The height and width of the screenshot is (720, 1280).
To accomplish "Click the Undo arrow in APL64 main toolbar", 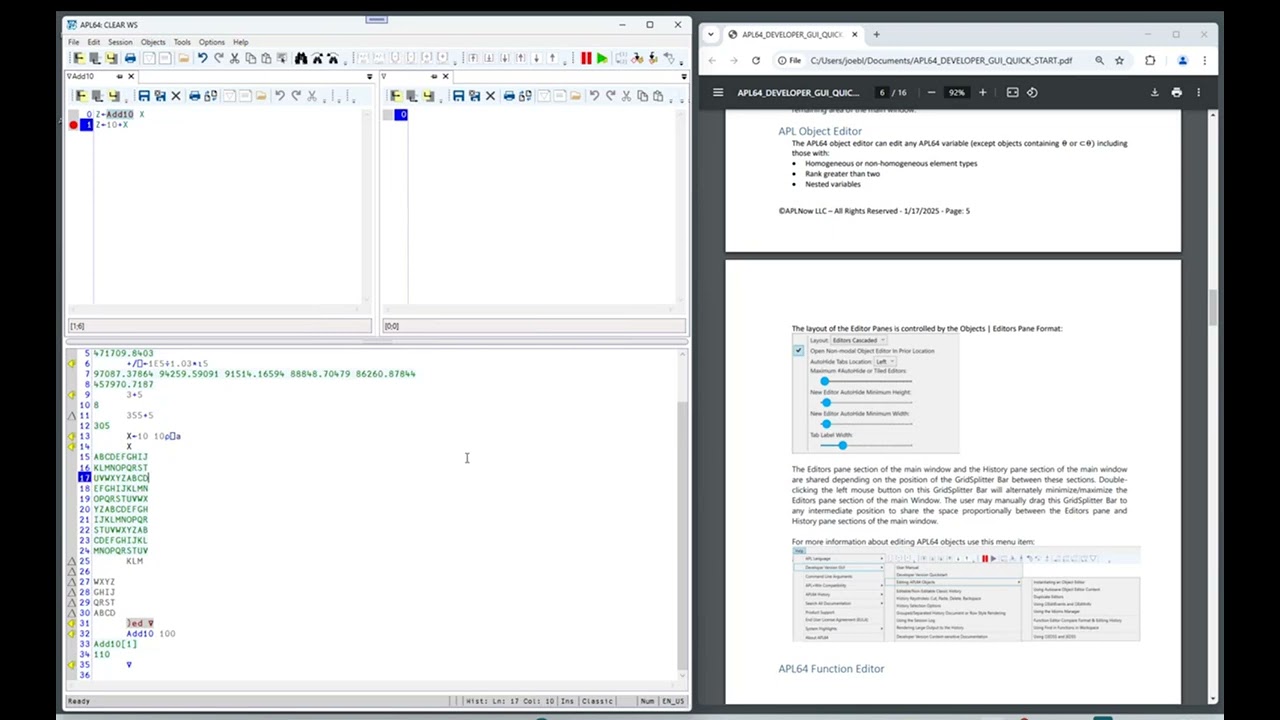I will click(203, 58).
